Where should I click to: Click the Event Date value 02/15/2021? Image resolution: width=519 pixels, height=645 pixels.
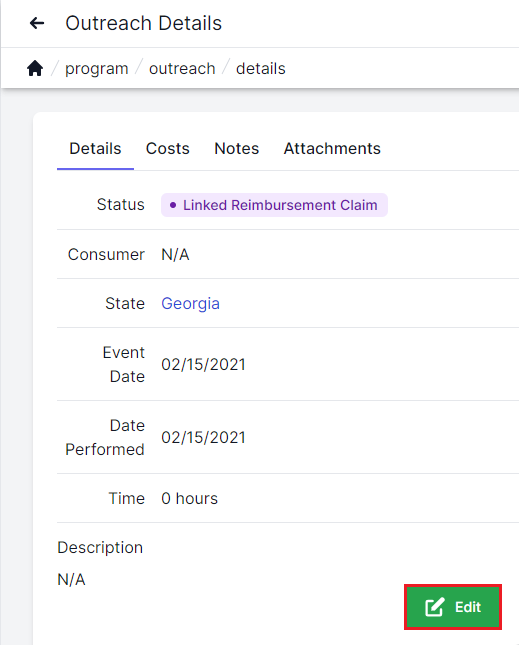click(x=204, y=364)
